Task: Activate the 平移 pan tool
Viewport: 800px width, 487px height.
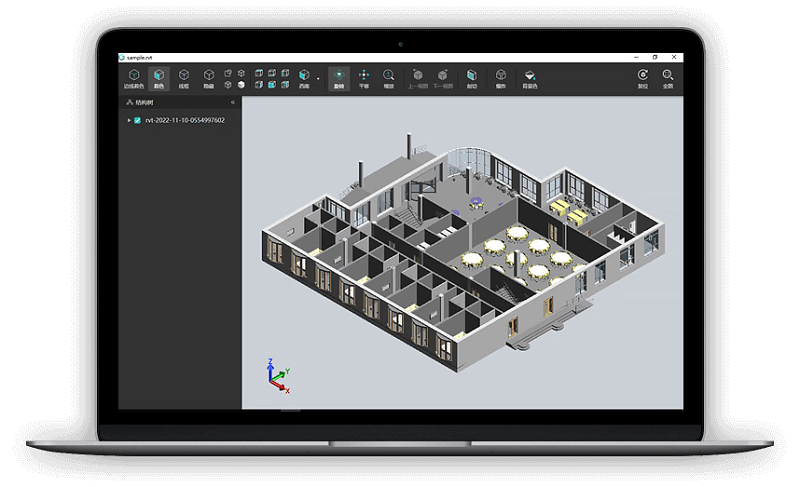Action: click(364, 79)
